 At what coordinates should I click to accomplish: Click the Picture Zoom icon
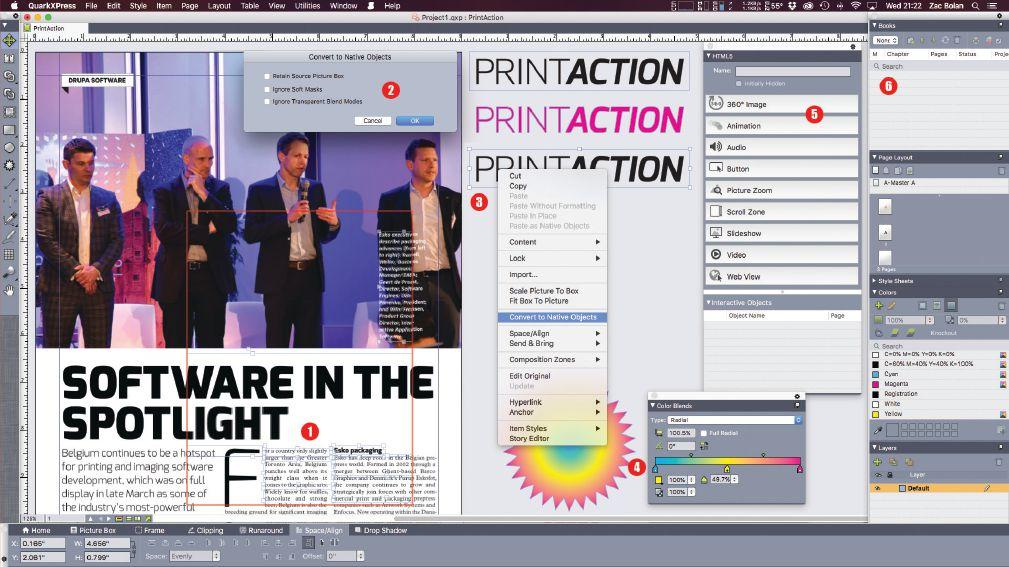click(x=716, y=190)
